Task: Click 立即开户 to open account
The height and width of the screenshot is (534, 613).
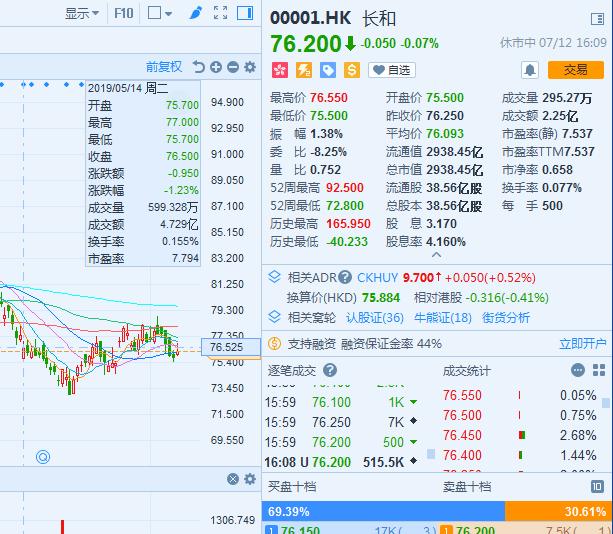Action: tap(583, 344)
